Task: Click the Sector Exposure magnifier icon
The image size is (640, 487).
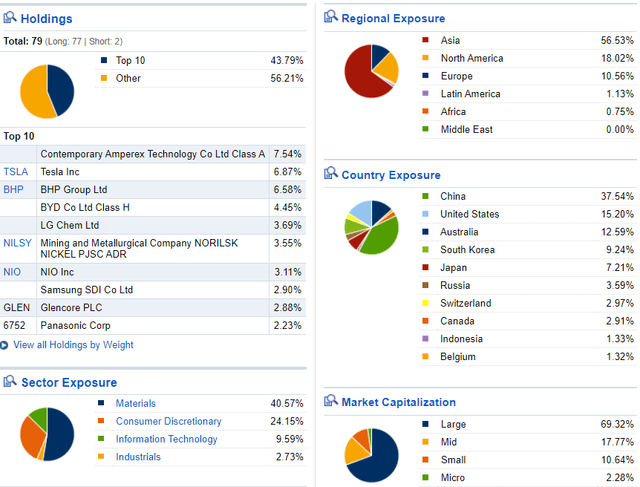Action: [x=10, y=381]
